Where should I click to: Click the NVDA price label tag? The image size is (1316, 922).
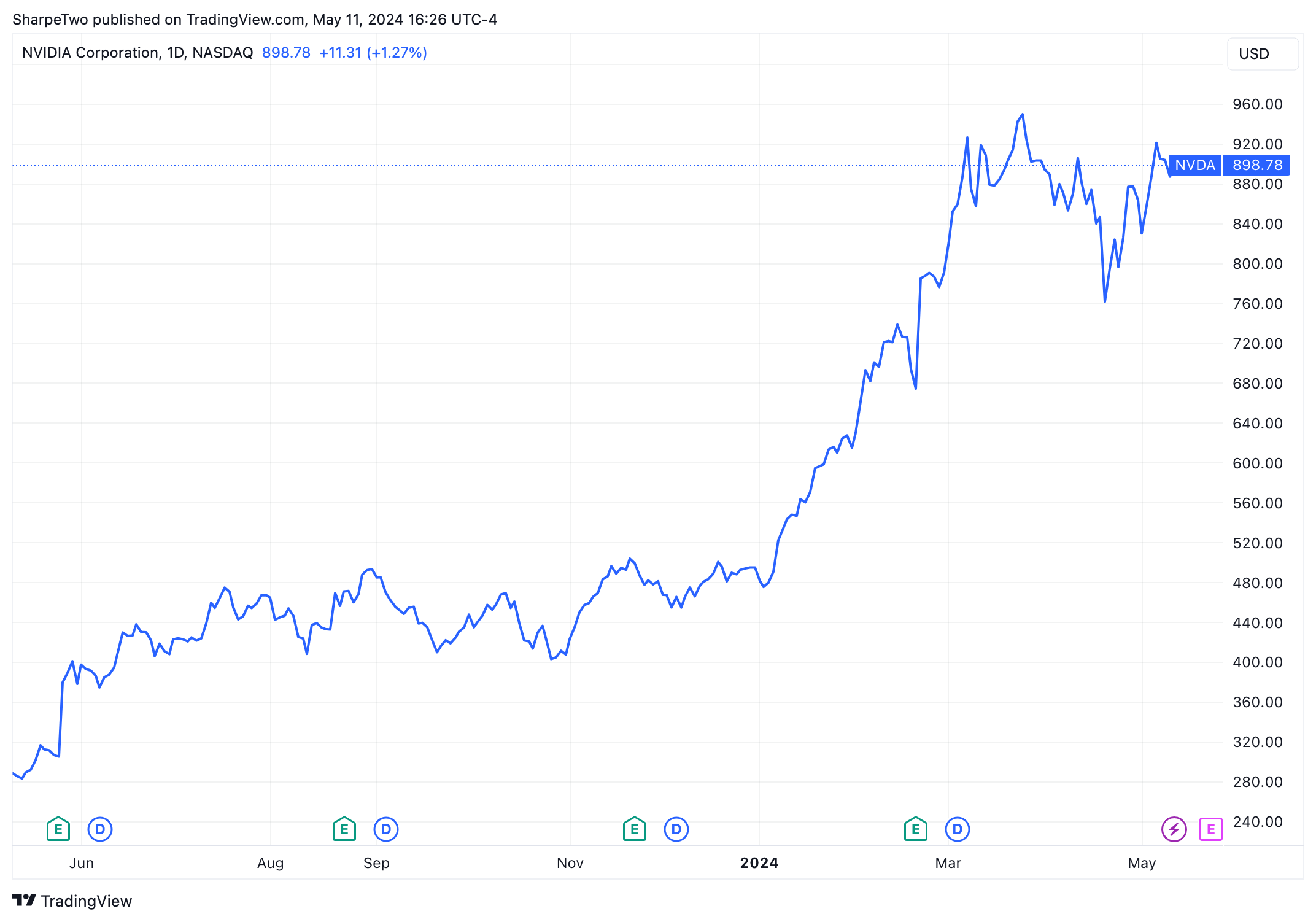coord(1194,165)
